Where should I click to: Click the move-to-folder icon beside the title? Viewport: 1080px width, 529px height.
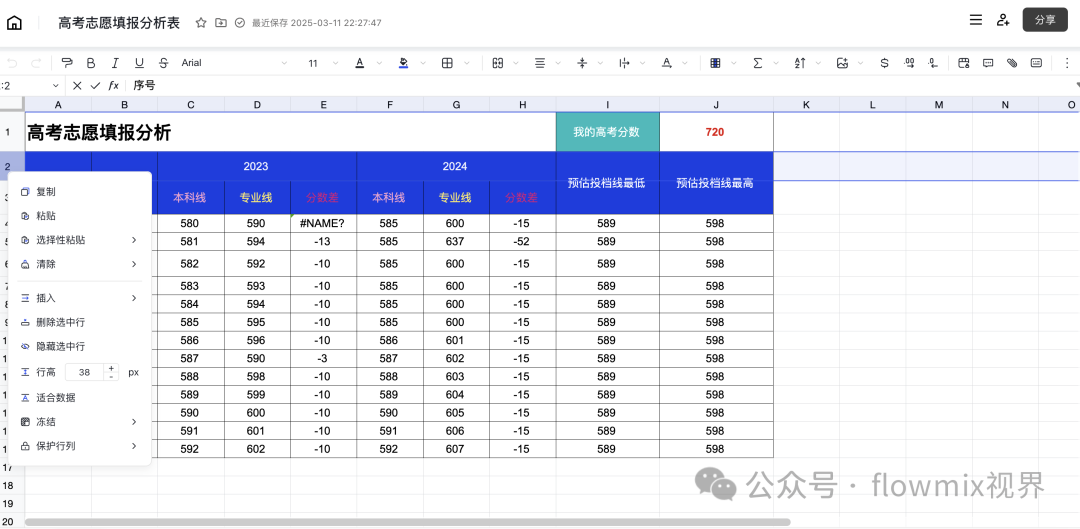tap(220, 23)
